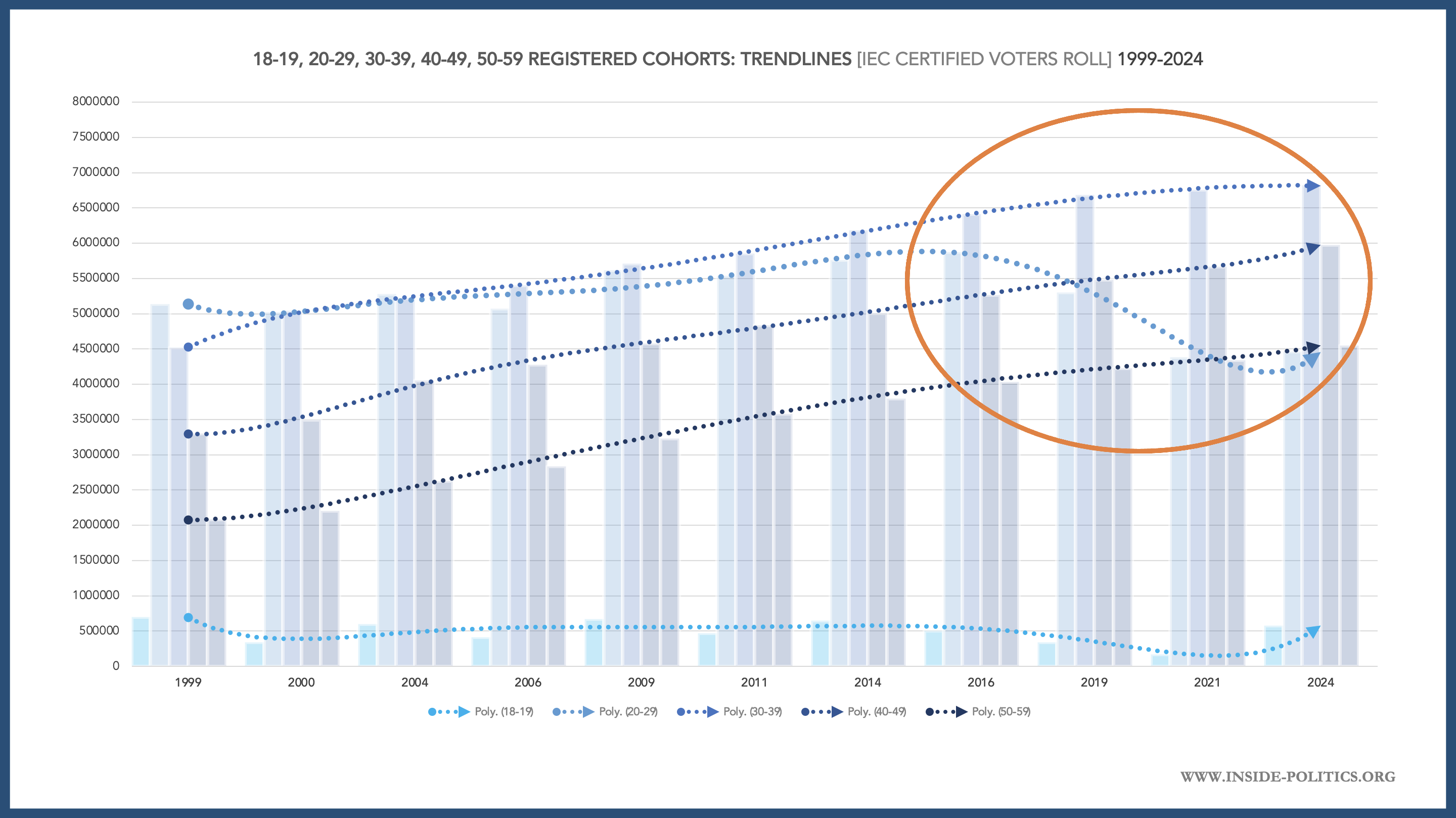Click the chart title text
Screen dimensions: 1456x818
click(x=727, y=59)
